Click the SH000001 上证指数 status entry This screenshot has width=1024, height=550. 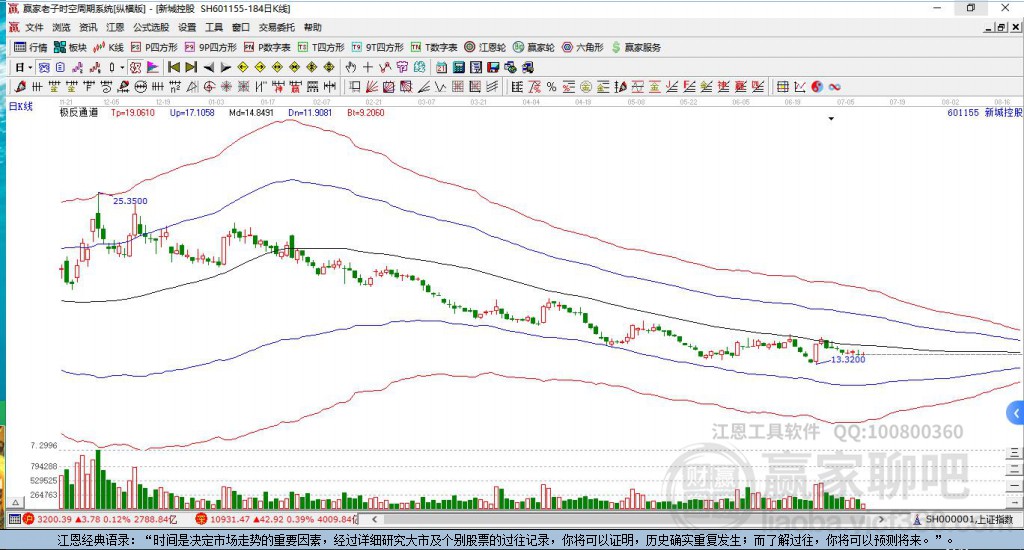click(x=965, y=519)
